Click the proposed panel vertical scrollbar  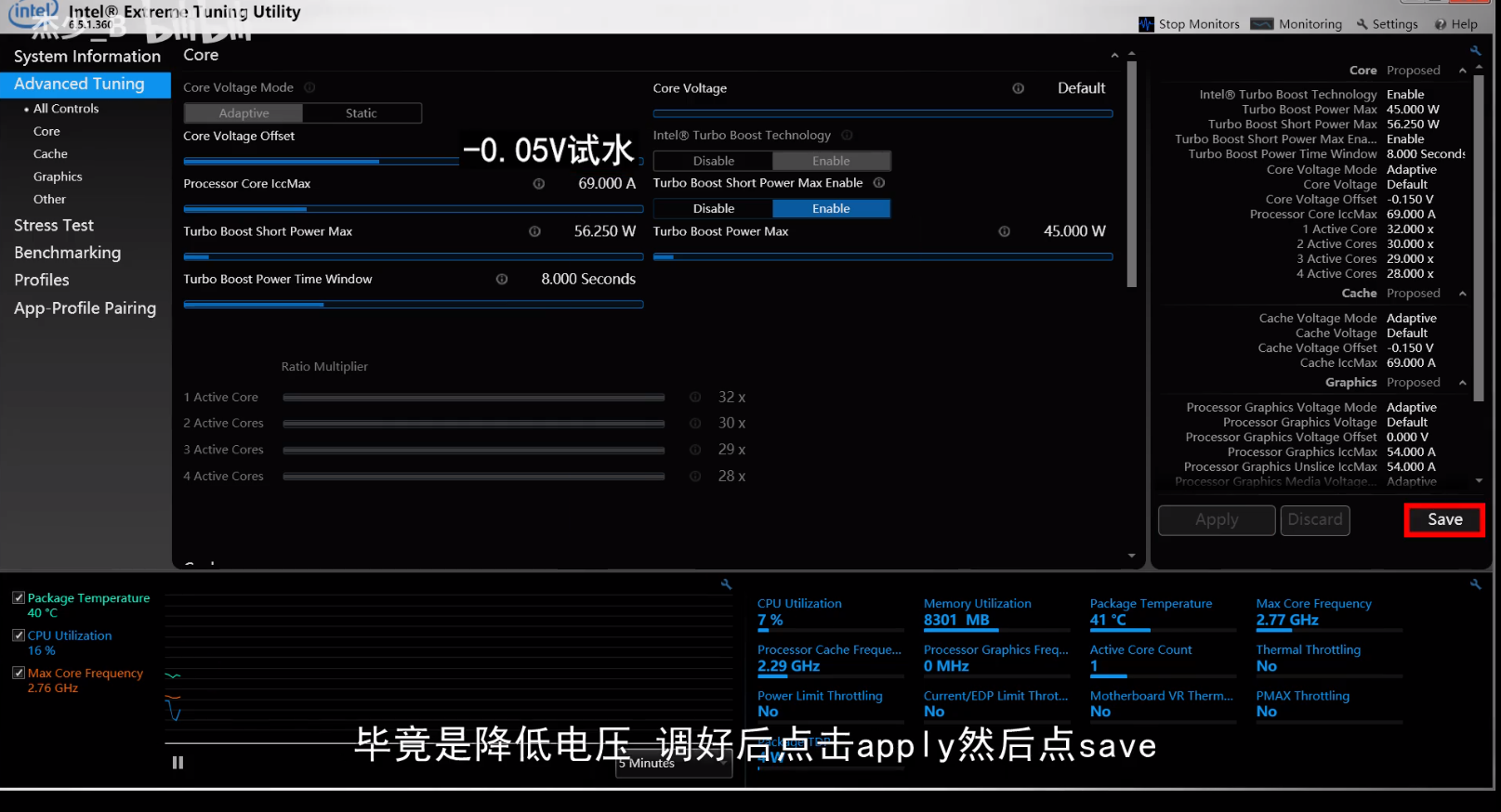click(1479, 239)
